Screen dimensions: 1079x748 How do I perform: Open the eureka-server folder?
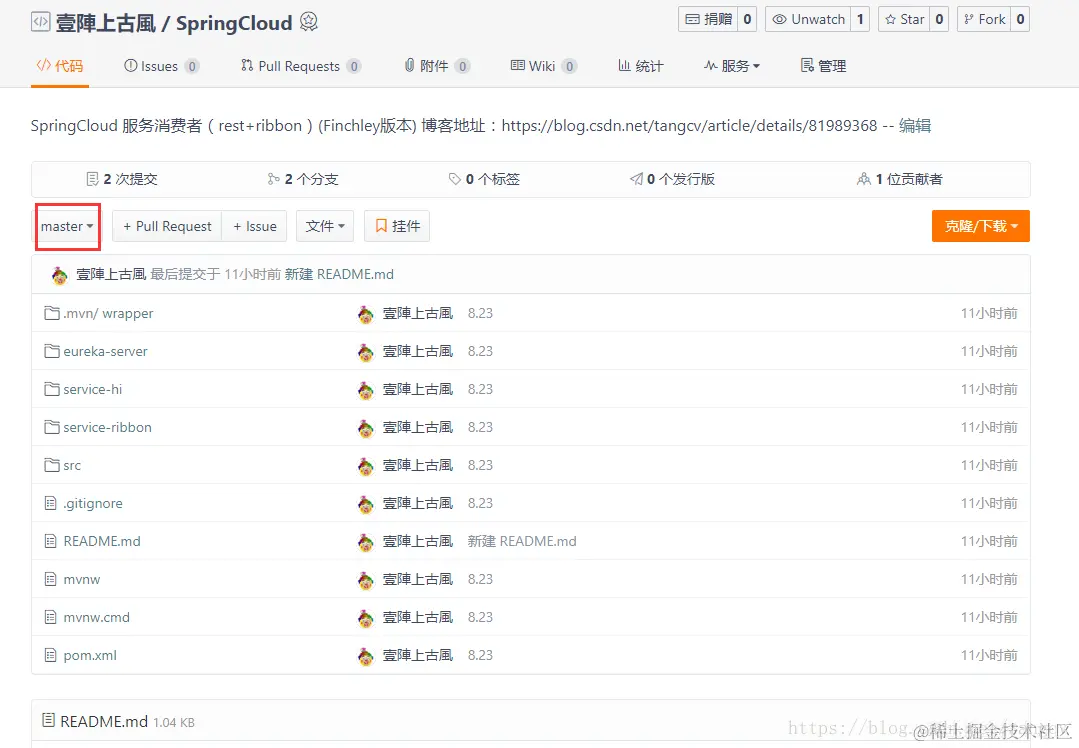[105, 351]
